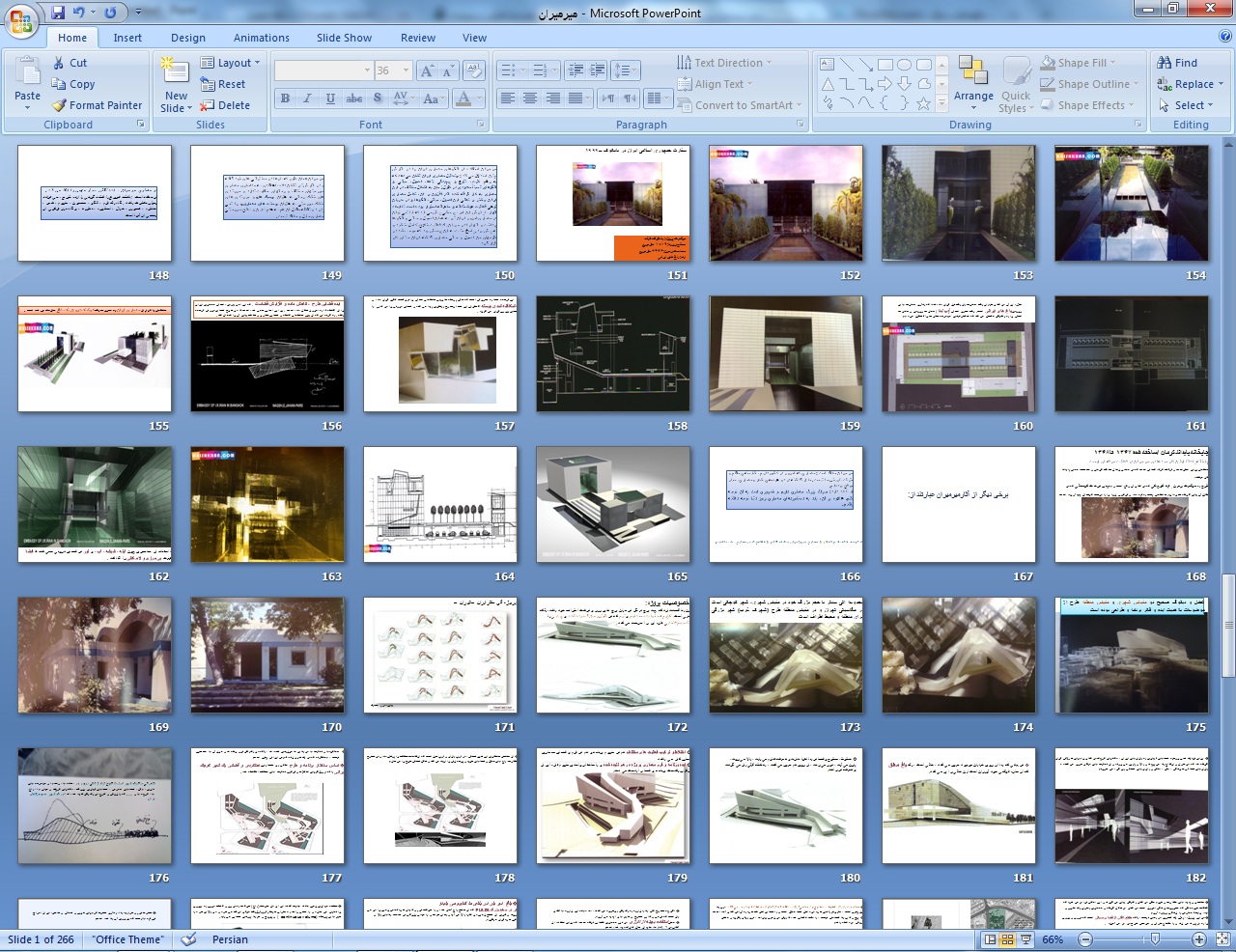This screenshot has width=1236, height=952.
Task: Click the Fit slide to window icon
Action: [x=1223, y=939]
